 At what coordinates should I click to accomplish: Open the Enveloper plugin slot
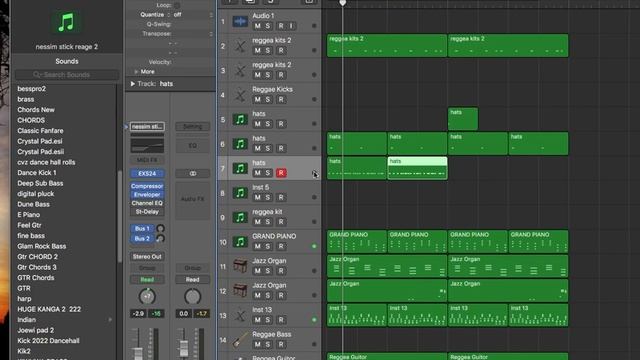[147, 195]
